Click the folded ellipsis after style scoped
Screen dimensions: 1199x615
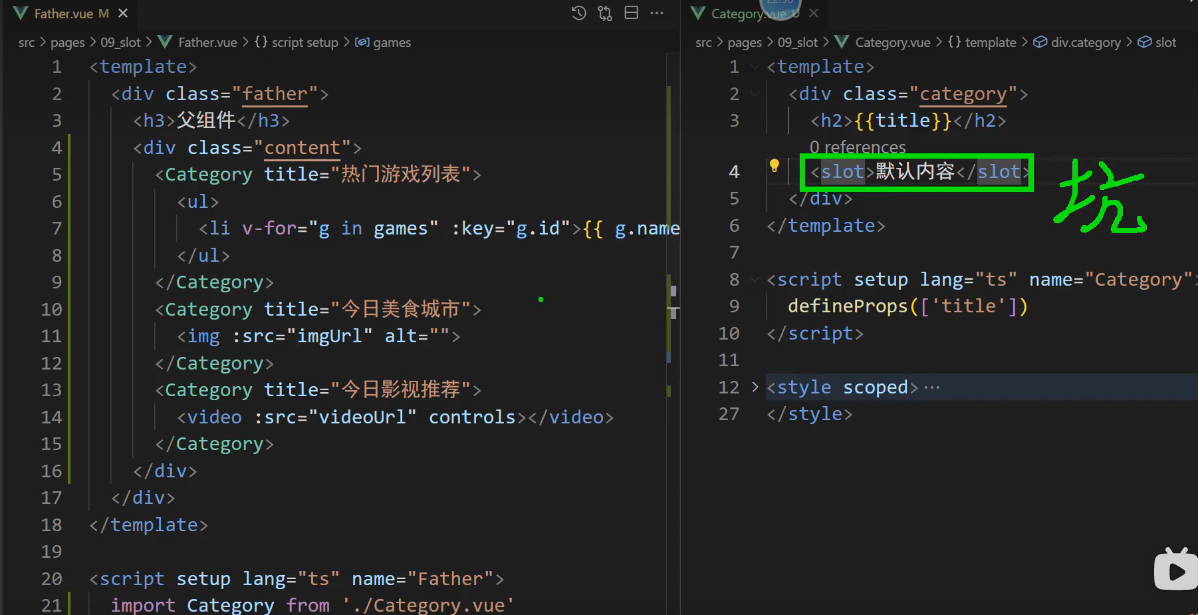click(931, 388)
